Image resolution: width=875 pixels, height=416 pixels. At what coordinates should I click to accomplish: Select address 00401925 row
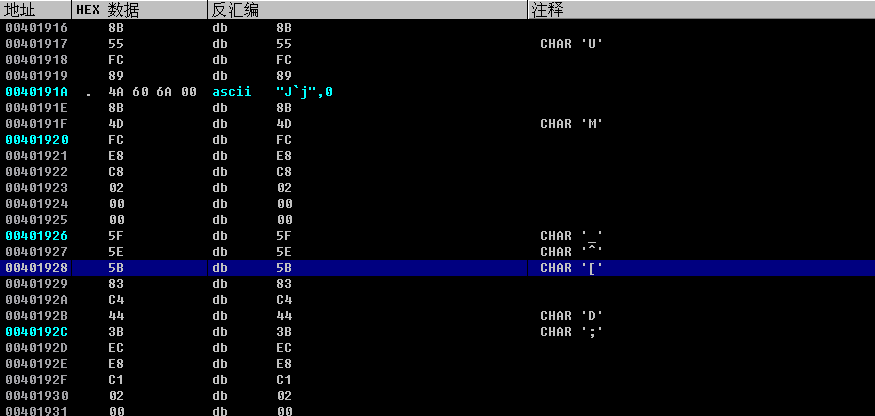(x=438, y=219)
